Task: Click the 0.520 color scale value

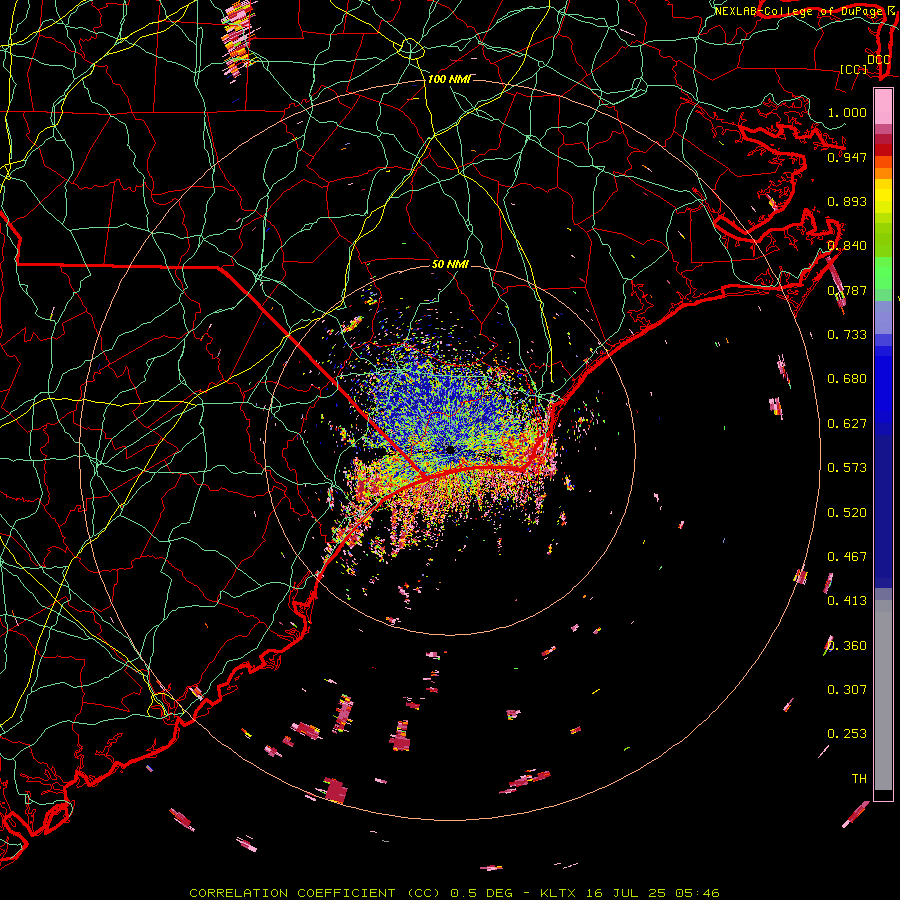Action: (847, 513)
